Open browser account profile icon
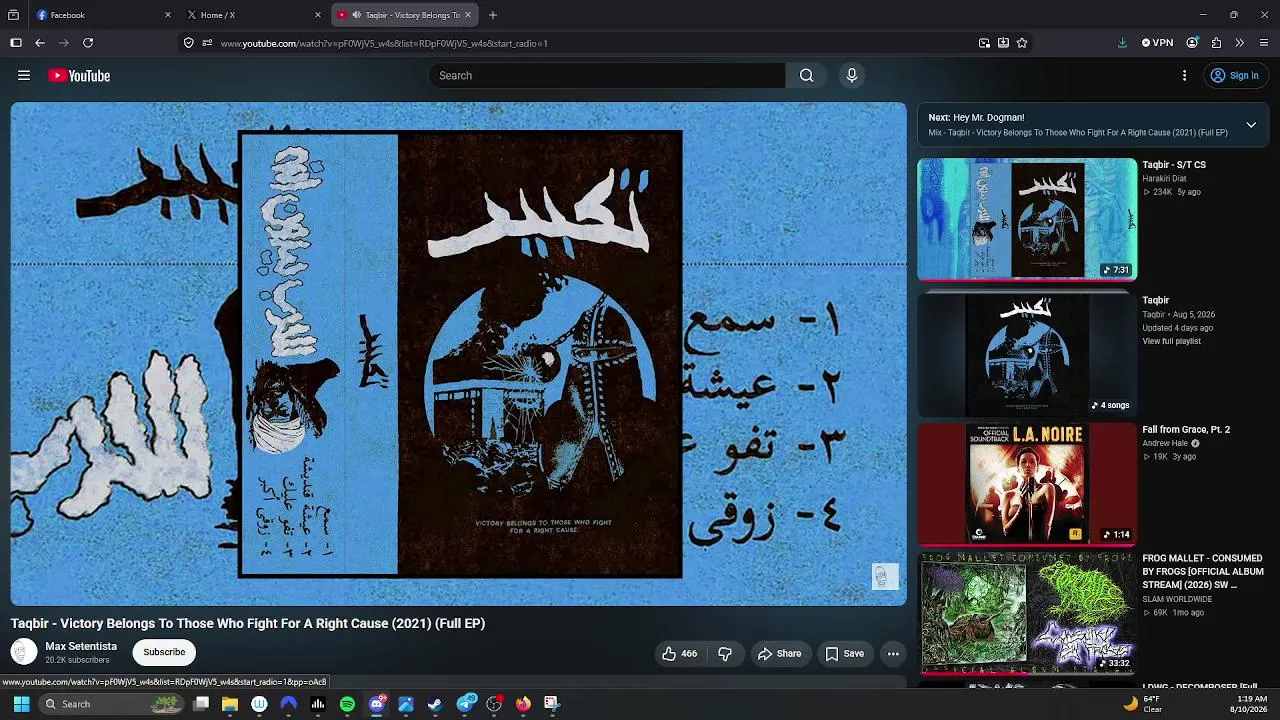This screenshot has height=720, width=1280. tap(1192, 43)
